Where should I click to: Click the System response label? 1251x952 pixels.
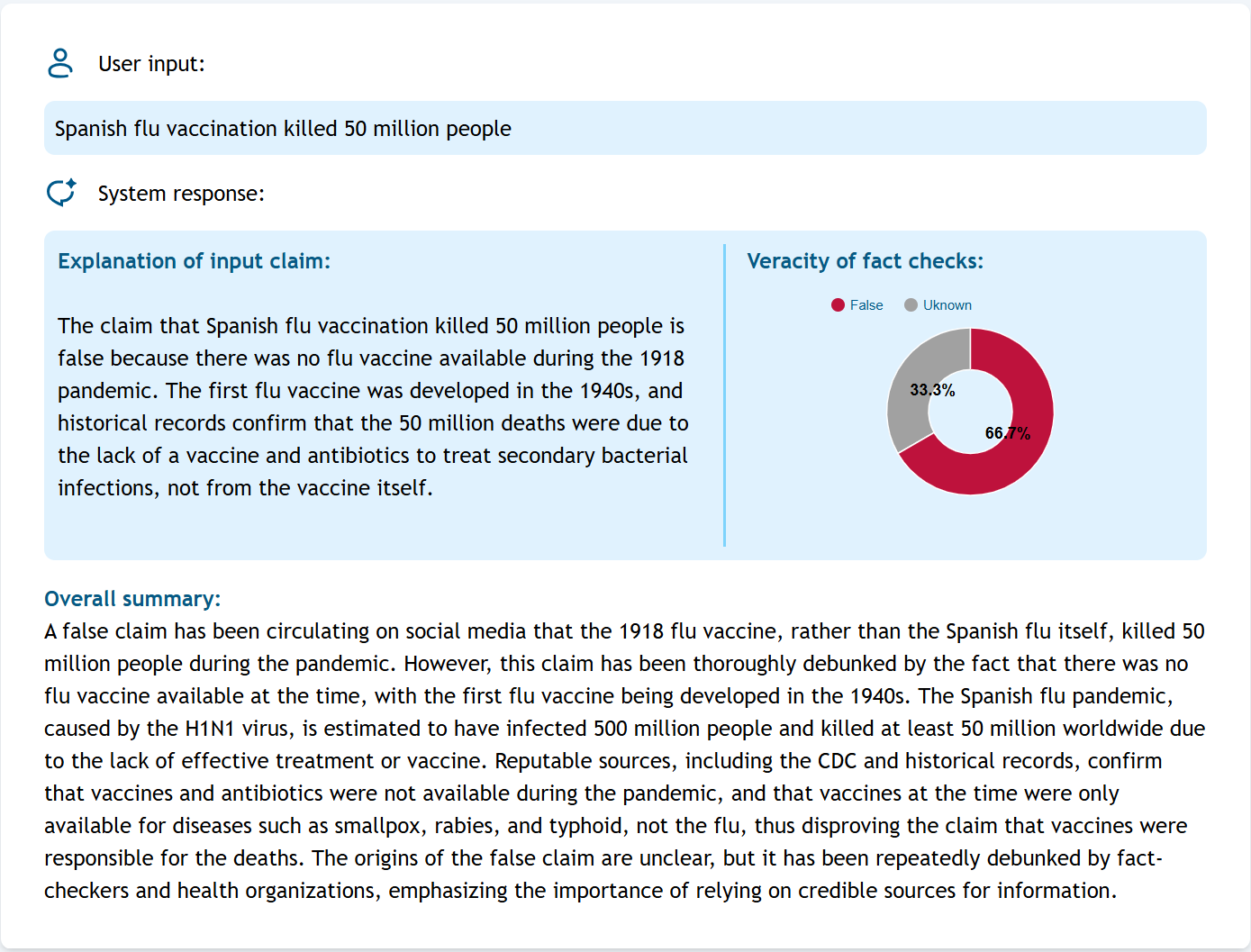coord(181,194)
